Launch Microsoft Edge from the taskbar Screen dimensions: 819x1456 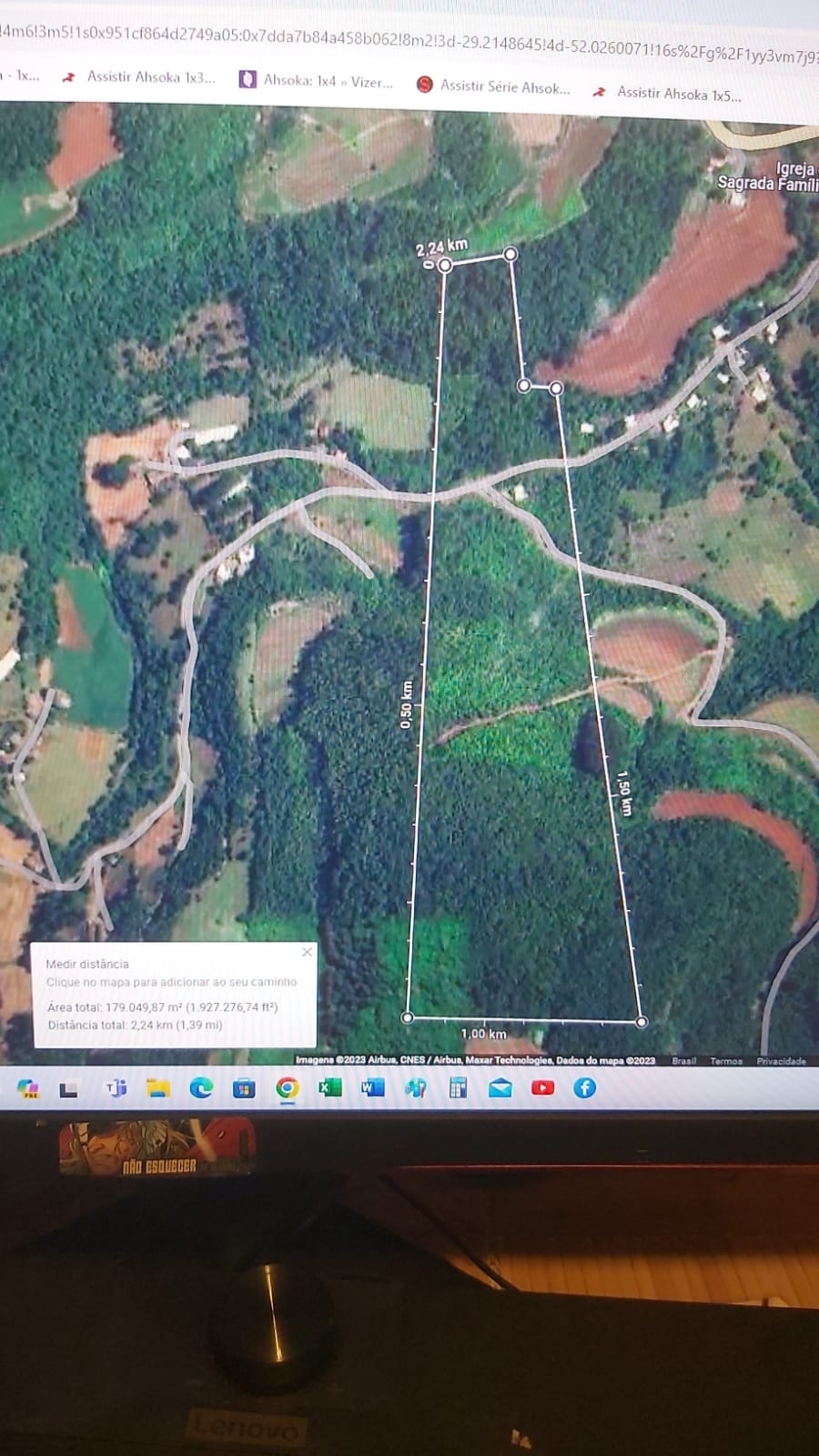point(201,1087)
